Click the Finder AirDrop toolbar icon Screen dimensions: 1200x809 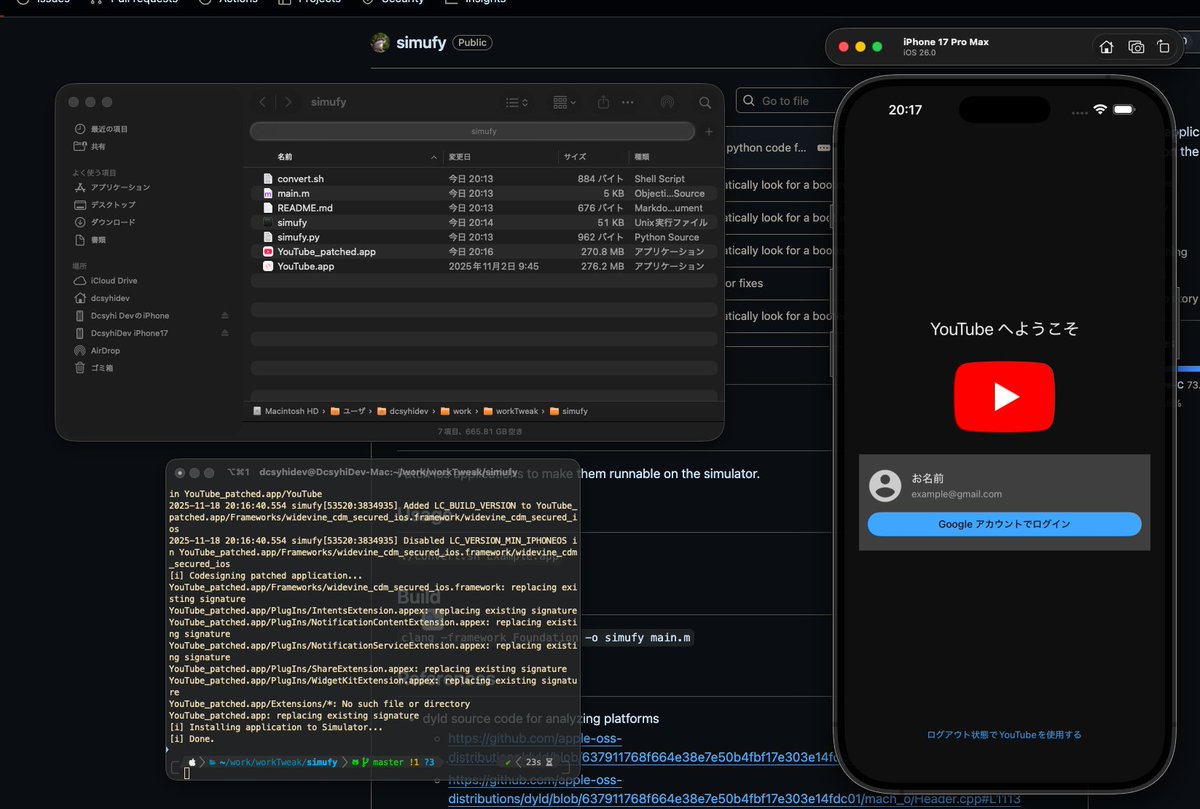pos(667,102)
